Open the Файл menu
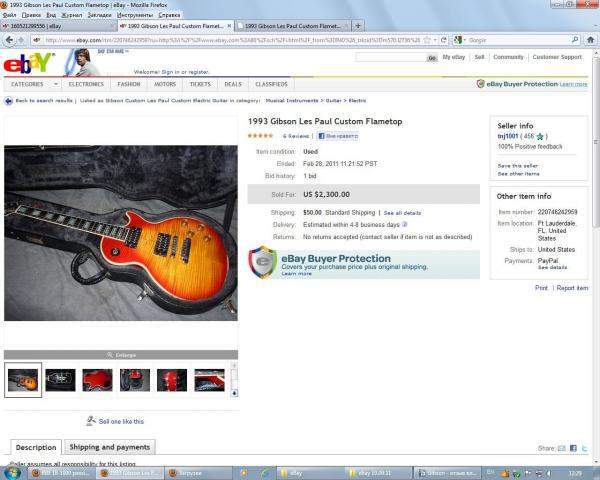This screenshot has width=600, height=480. pyautogui.click(x=9, y=15)
